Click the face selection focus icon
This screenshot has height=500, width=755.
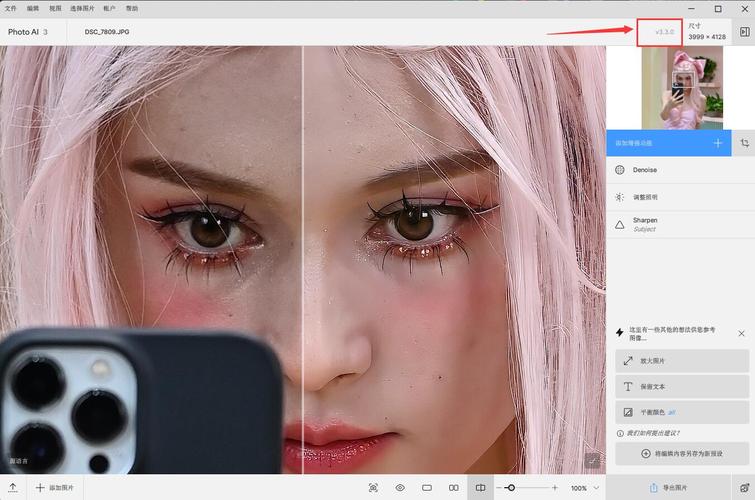pyautogui.click(x=373, y=488)
